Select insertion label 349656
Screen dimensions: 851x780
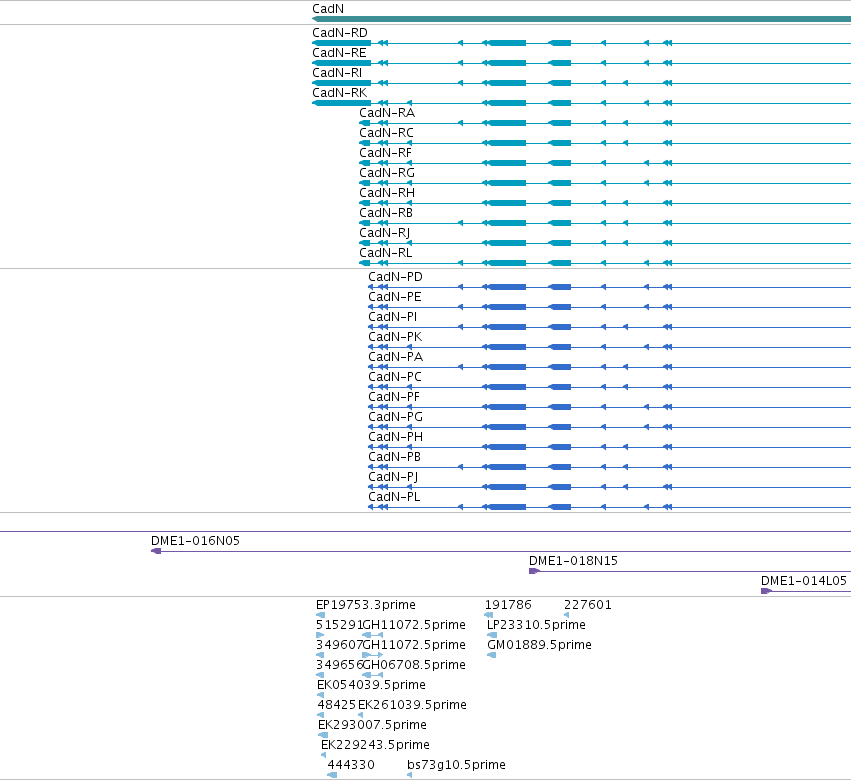point(339,665)
